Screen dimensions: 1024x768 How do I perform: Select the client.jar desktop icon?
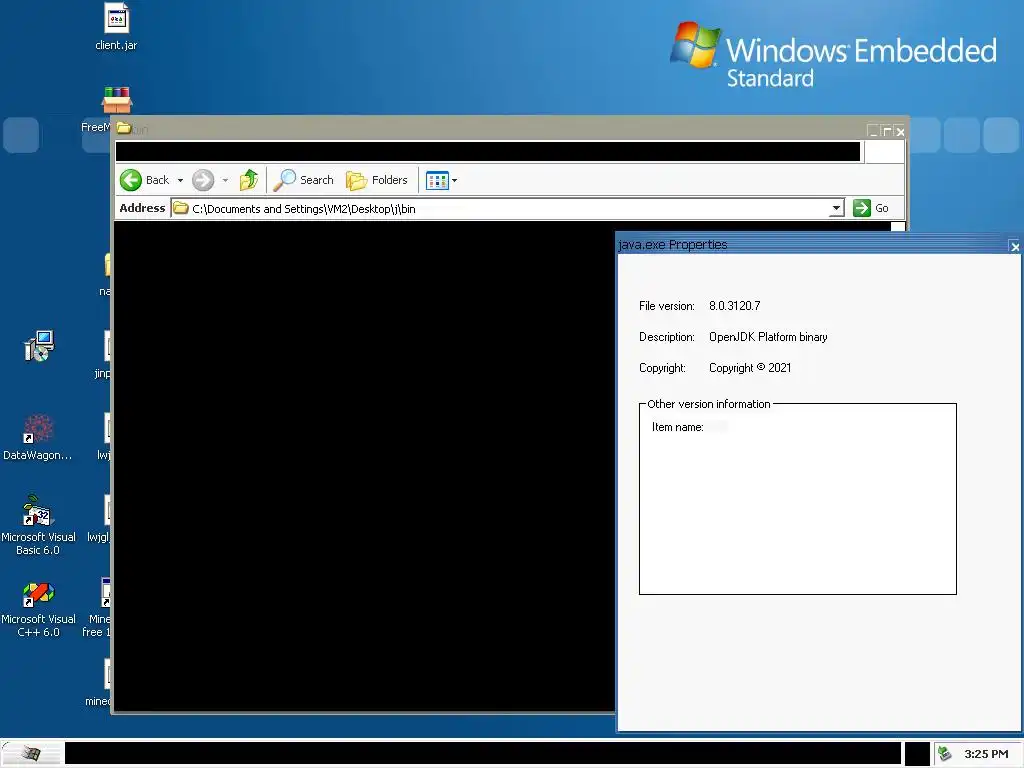(x=116, y=27)
